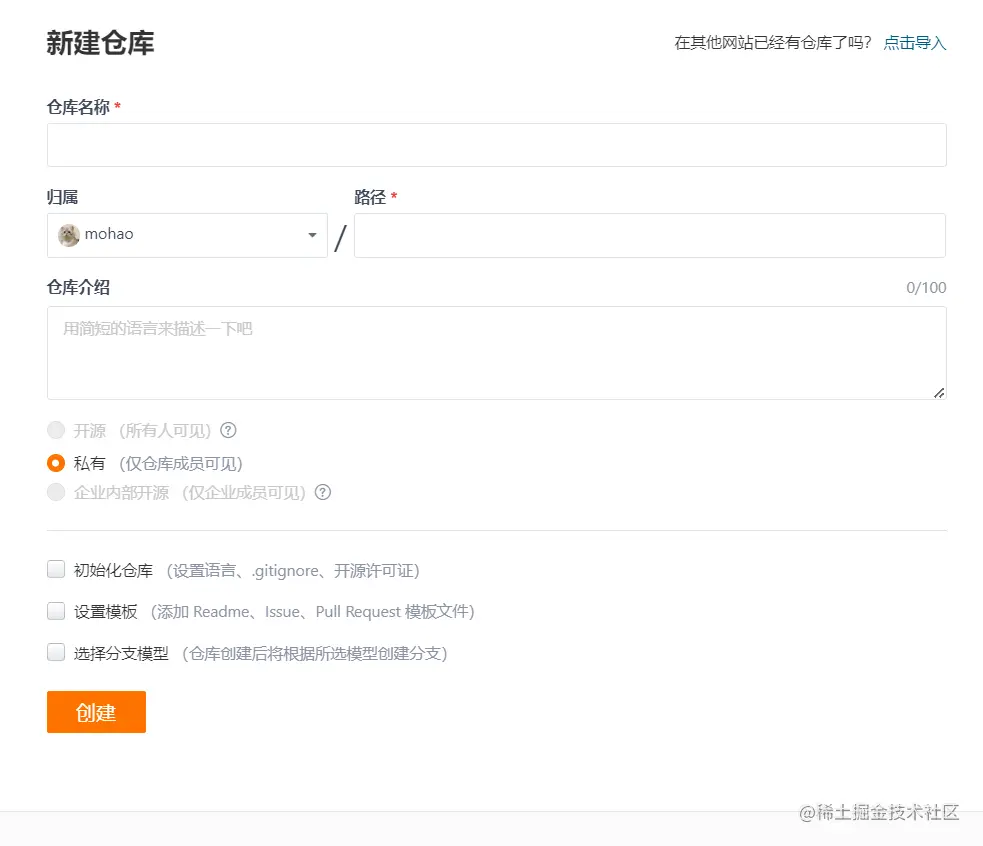Click the orange 创建 button
Image resolution: width=983 pixels, height=846 pixels.
coord(97,712)
